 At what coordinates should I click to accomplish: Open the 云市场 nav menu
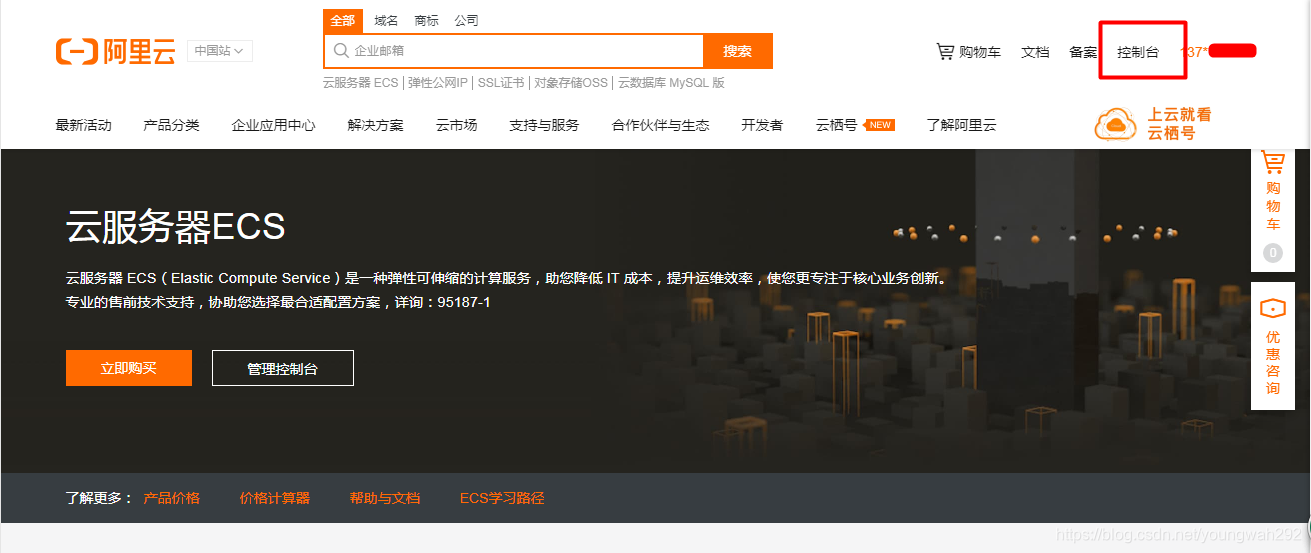pyautogui.click(x=457, y=125)
